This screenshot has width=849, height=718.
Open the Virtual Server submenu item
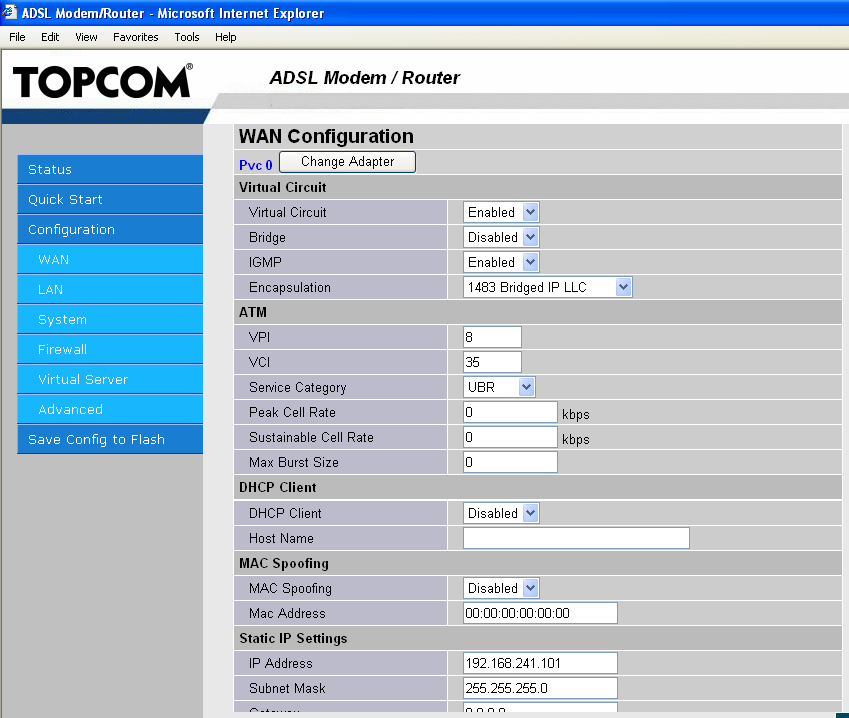pos(110,380)
